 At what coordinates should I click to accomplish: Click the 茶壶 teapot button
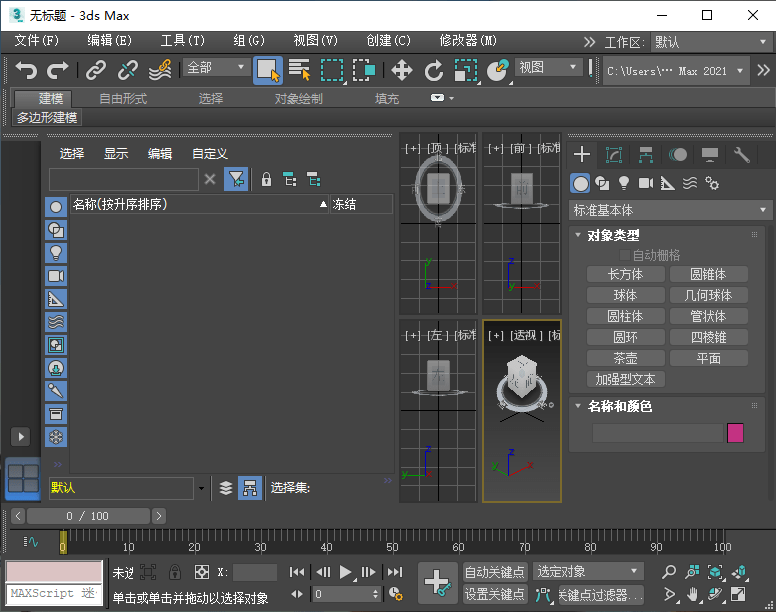click(x=625, y=358)
